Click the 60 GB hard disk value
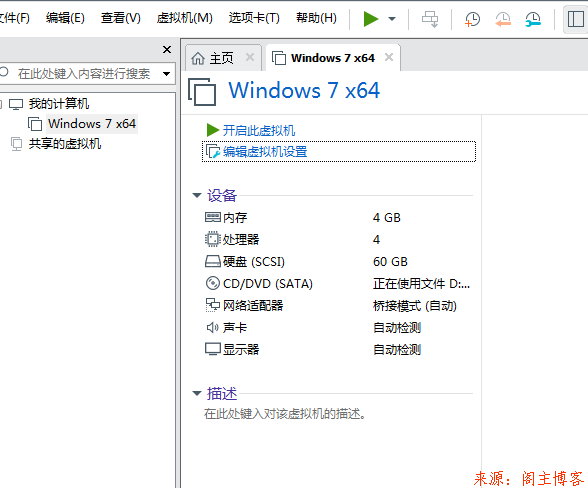The image size is (588, 488). 390,261
